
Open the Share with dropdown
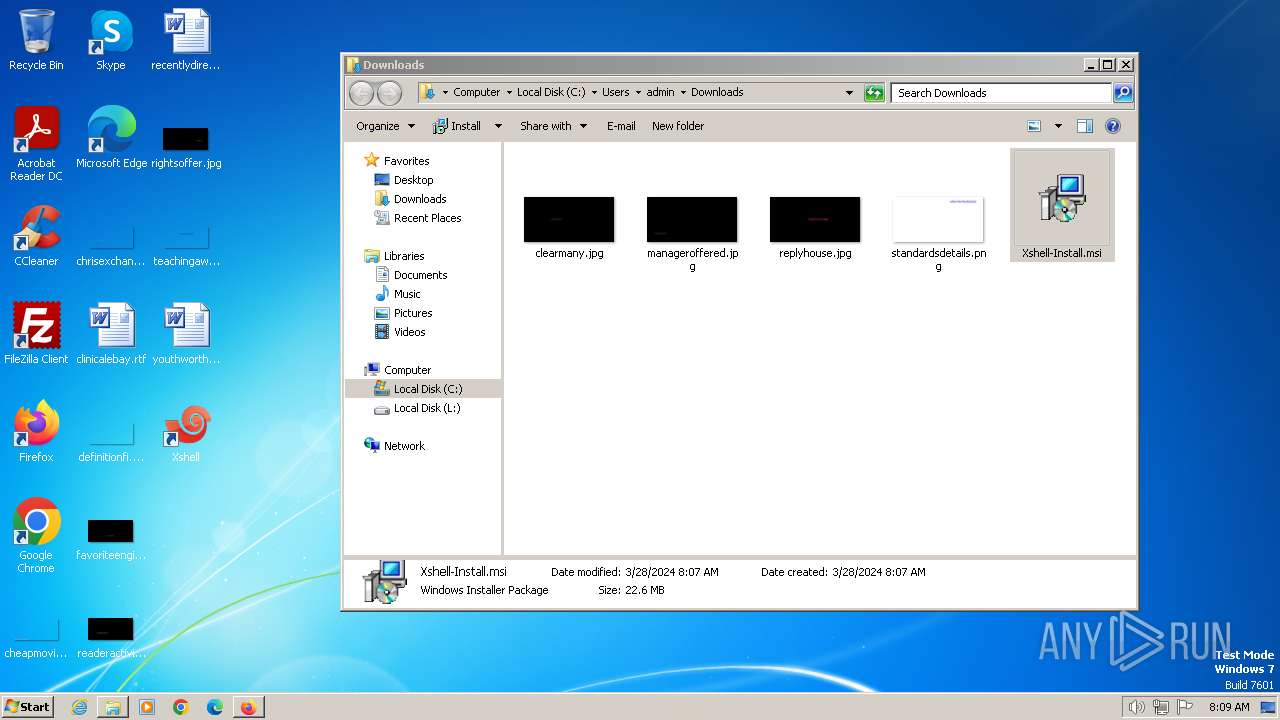pos(553,126)
